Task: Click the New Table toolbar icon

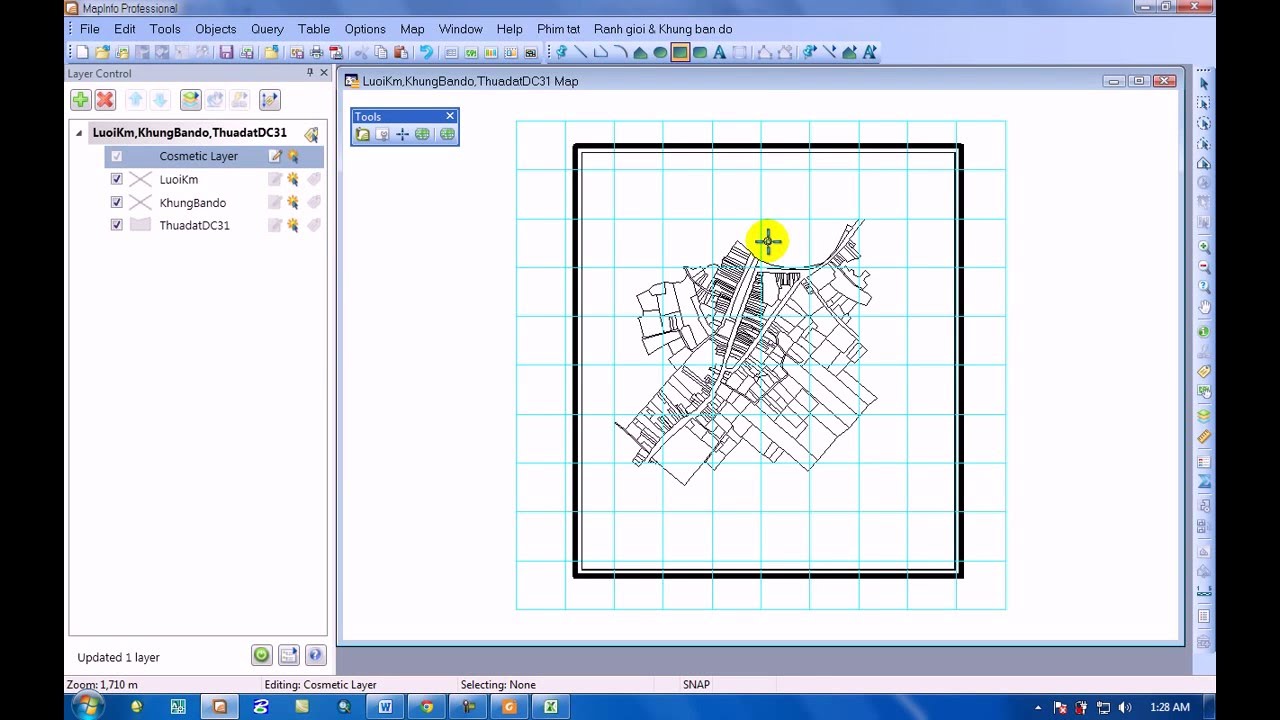Action: (x=82, y=52)
